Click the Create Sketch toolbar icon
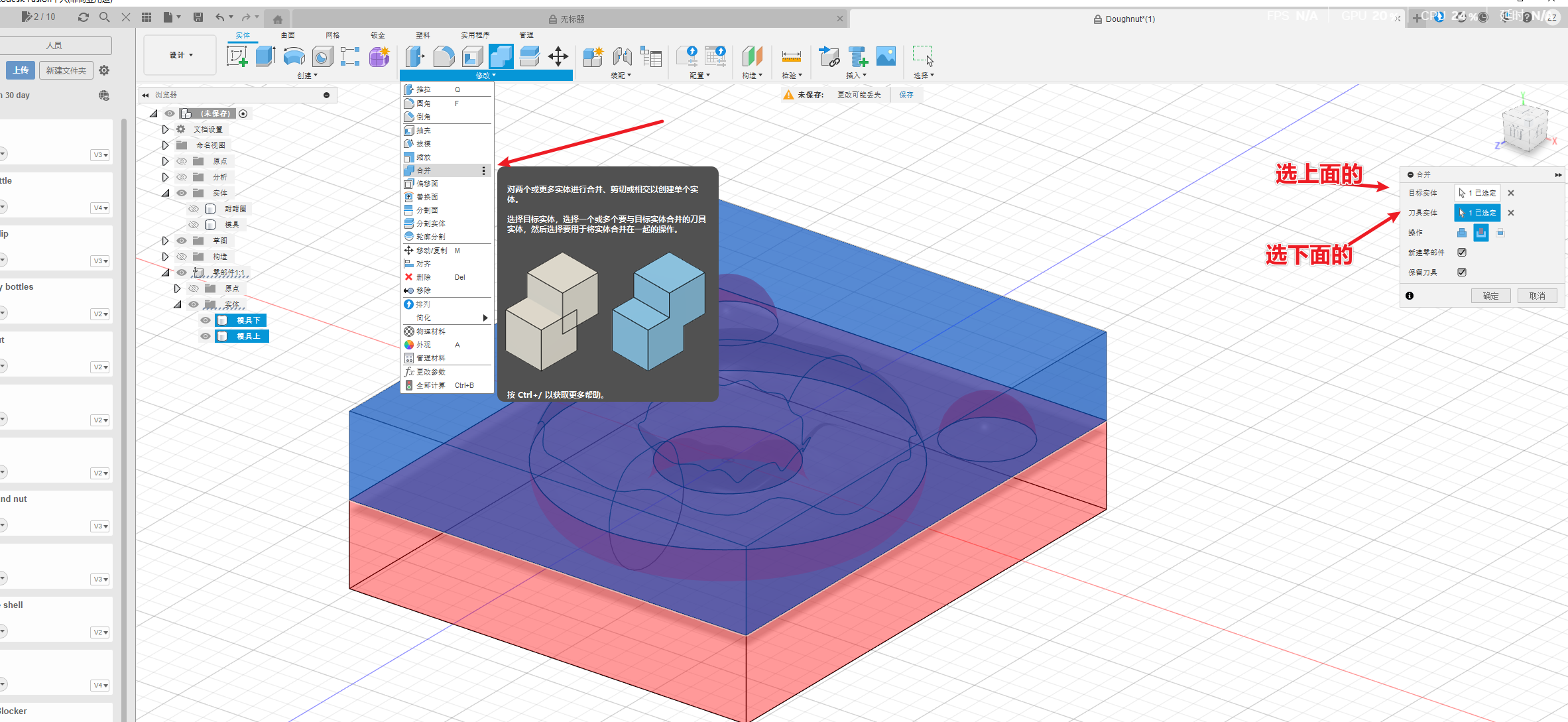1568x722 pixels. 237,56
